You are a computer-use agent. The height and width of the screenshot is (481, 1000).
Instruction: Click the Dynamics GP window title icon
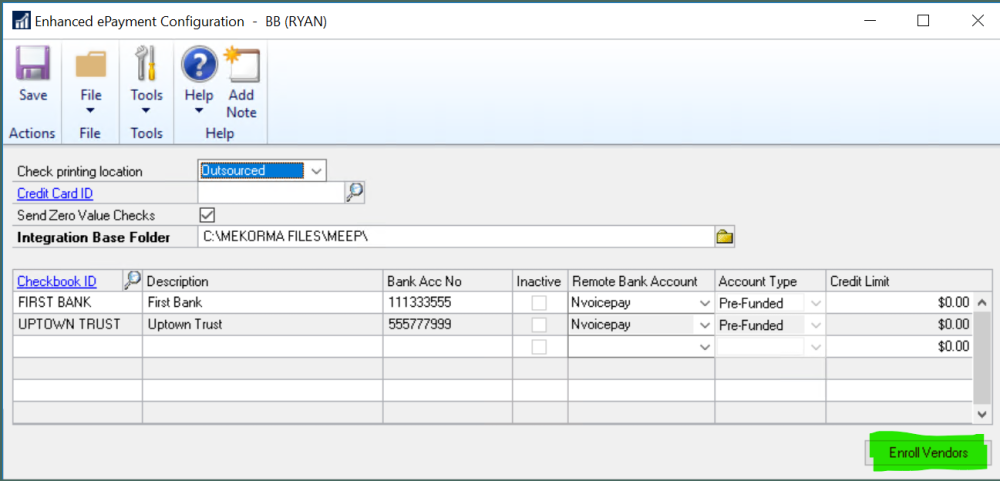click(x=22, y=21)
